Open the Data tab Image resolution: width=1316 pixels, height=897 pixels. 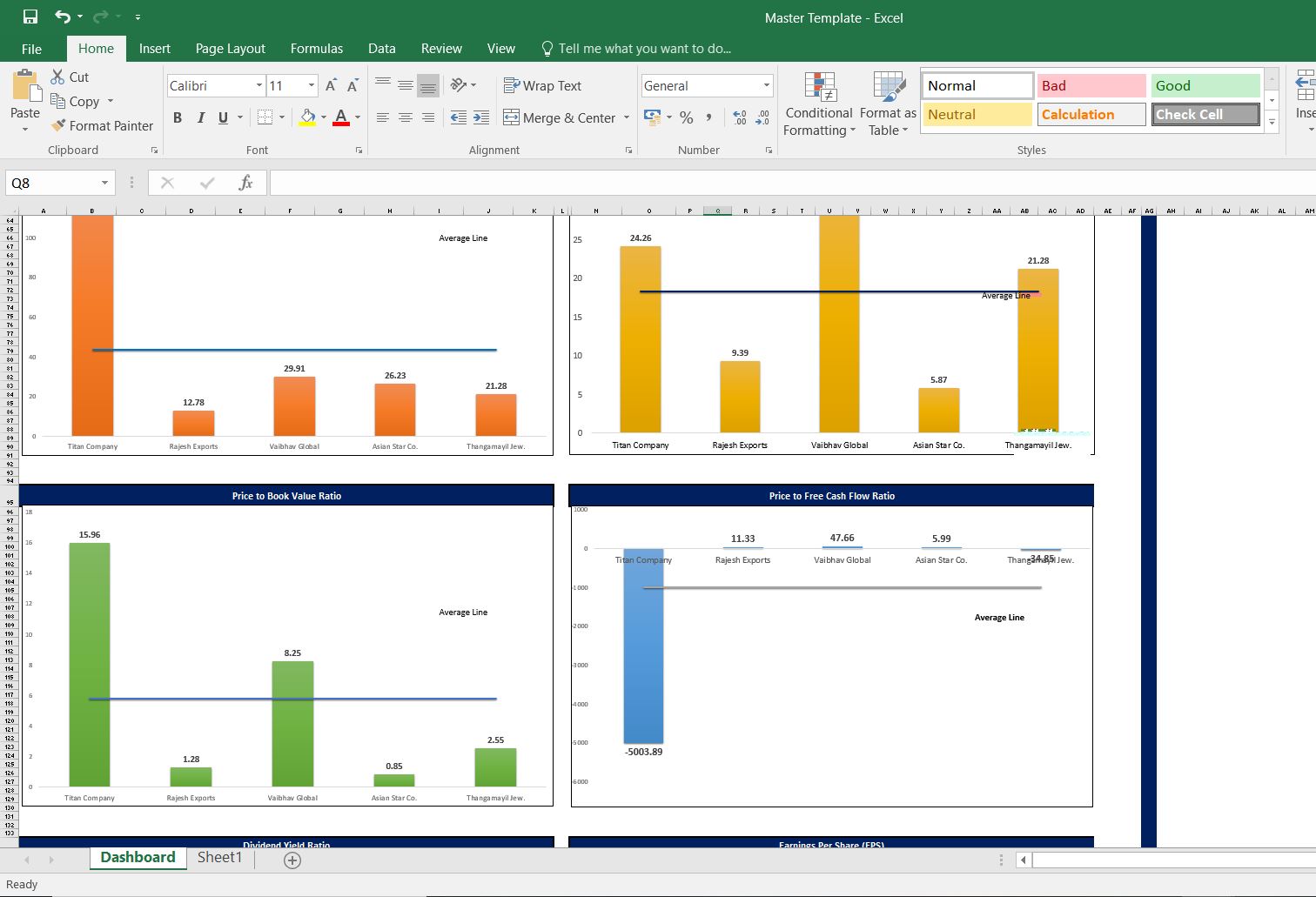pos(381,49)
